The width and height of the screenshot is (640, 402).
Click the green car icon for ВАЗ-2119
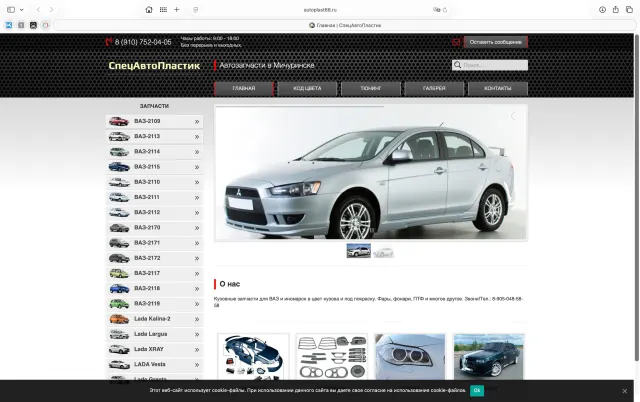click(119, 304)
